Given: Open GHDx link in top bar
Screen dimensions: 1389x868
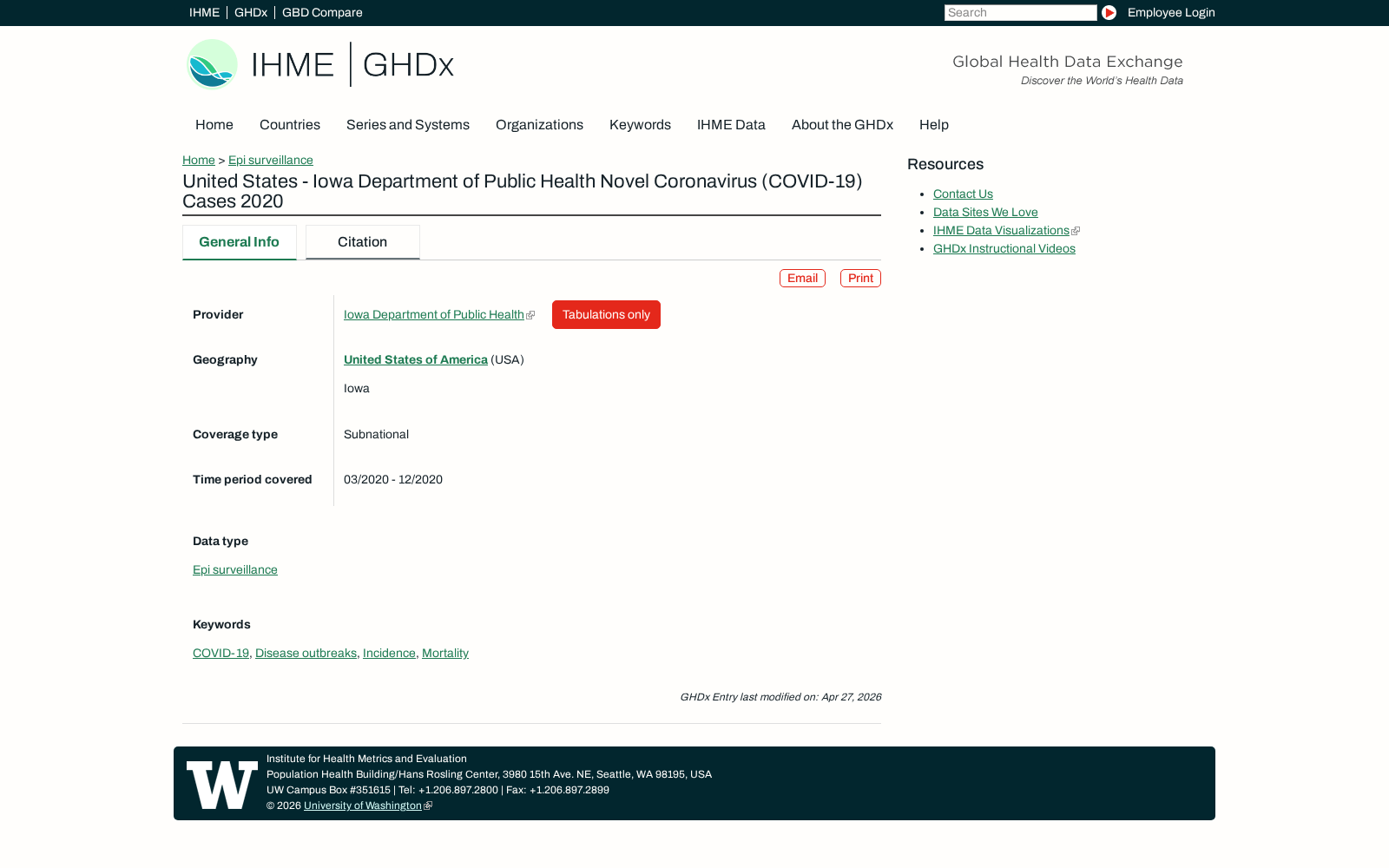Looking at the screenshot, I should [x=251, y=12].
